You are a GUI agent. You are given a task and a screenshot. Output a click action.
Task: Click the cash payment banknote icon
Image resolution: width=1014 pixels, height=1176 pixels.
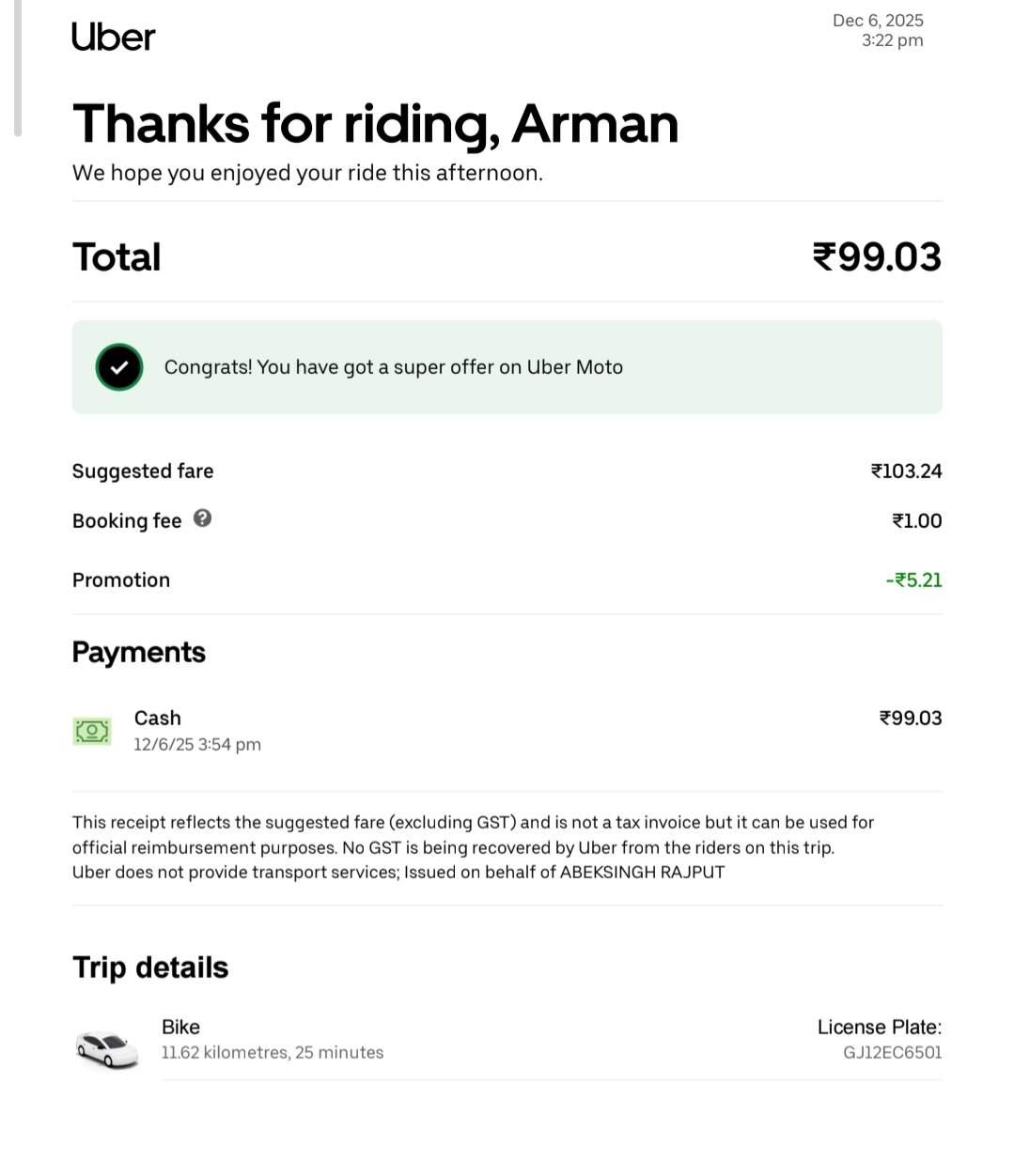[x=92, y=731]
